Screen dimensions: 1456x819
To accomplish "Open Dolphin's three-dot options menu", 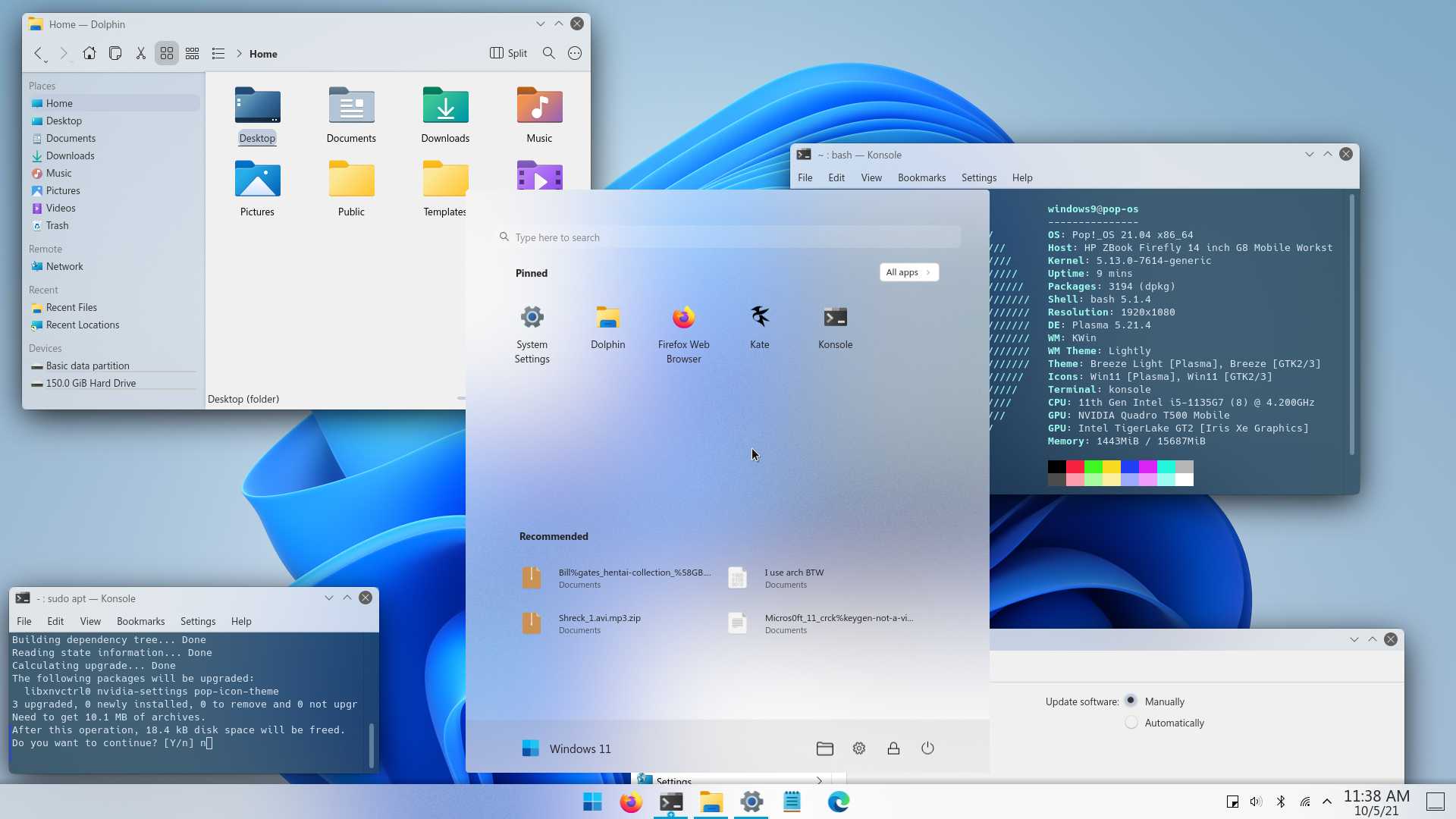I will (x=575, y=53).
